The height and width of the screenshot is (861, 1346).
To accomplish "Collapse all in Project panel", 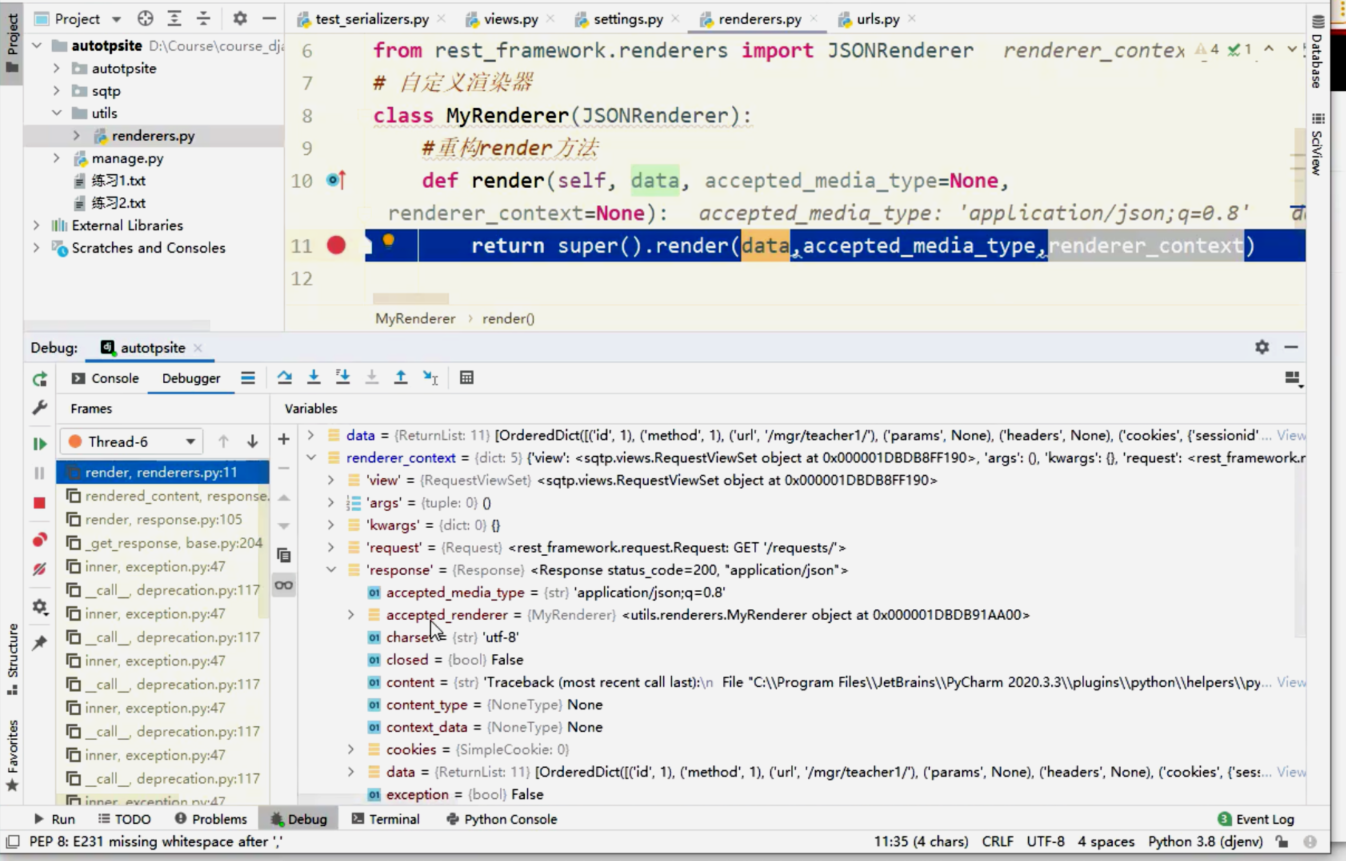I will [203, 18].
